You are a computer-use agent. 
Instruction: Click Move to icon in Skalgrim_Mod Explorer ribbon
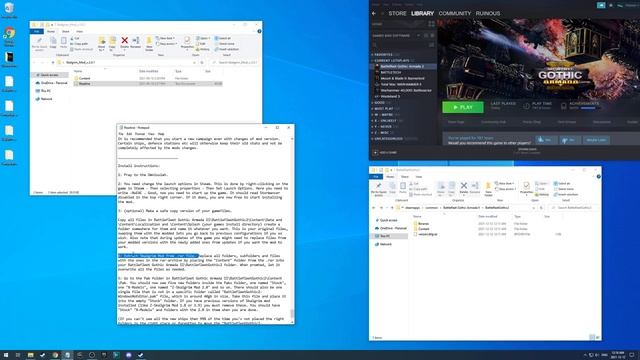click(x=102, y=43)
